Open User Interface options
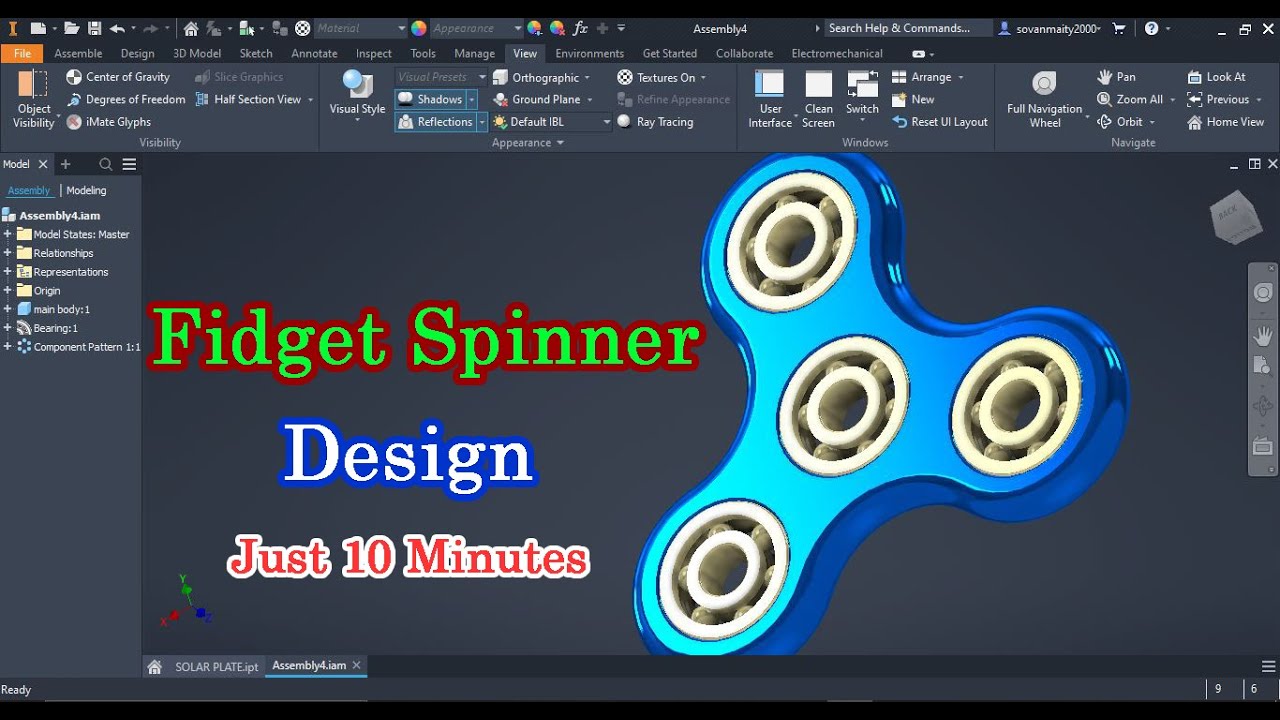 770,99
